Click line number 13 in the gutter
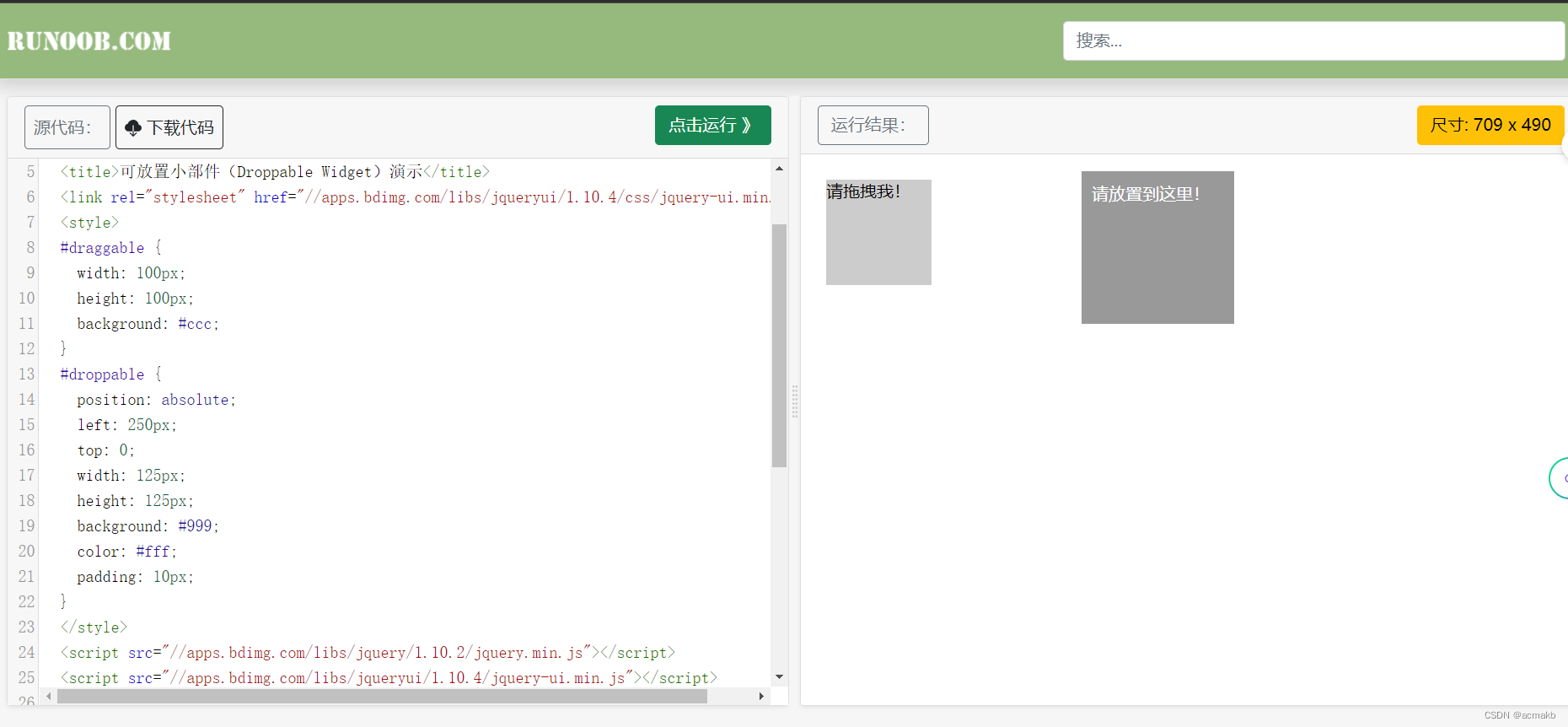The height and width of the screenshot is (727, 1568). [27, 374]
